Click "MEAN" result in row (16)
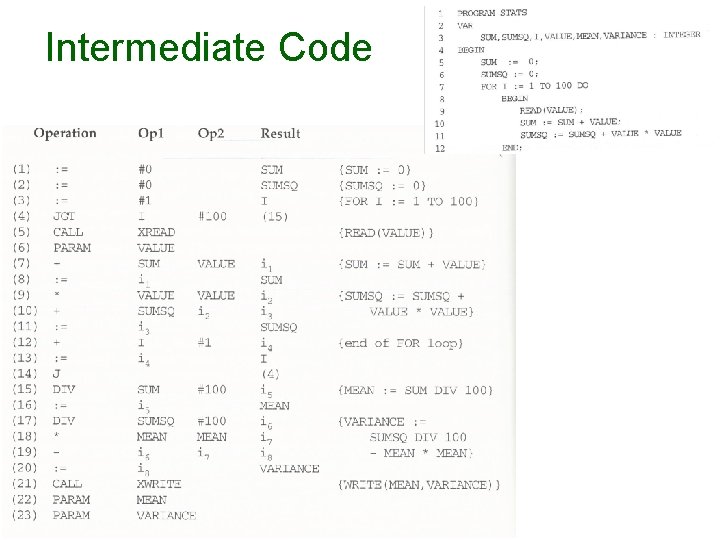The width and height of the screenshot is (720, 540). (275, 406)
